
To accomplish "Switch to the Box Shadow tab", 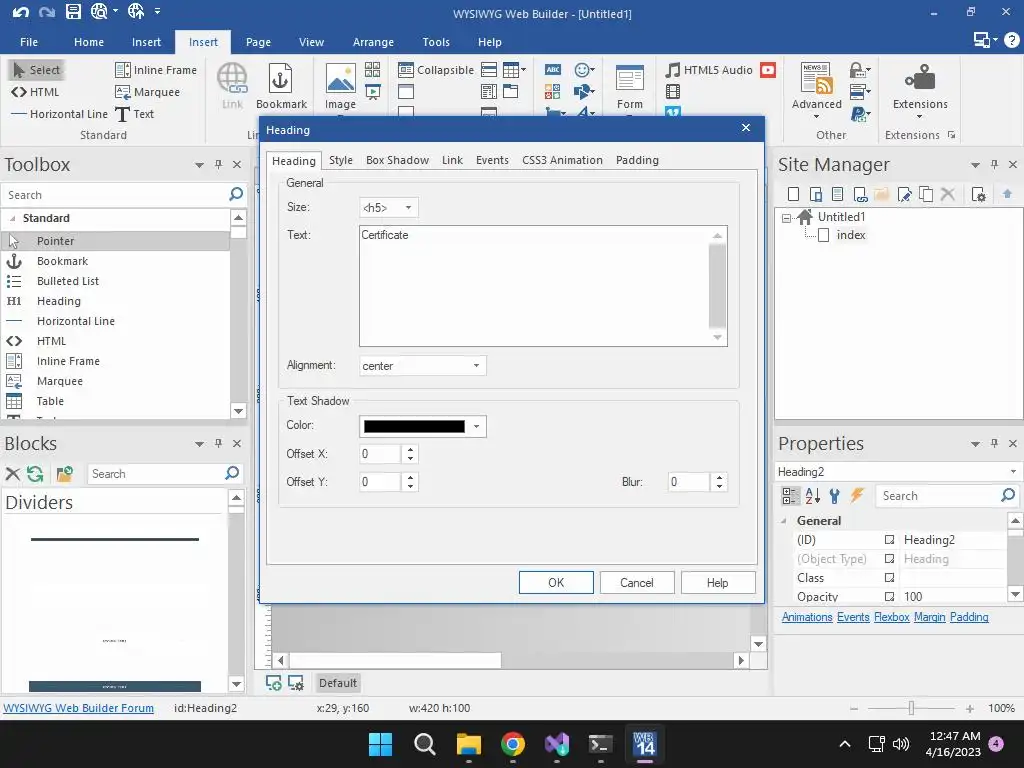I will [397, 160].
